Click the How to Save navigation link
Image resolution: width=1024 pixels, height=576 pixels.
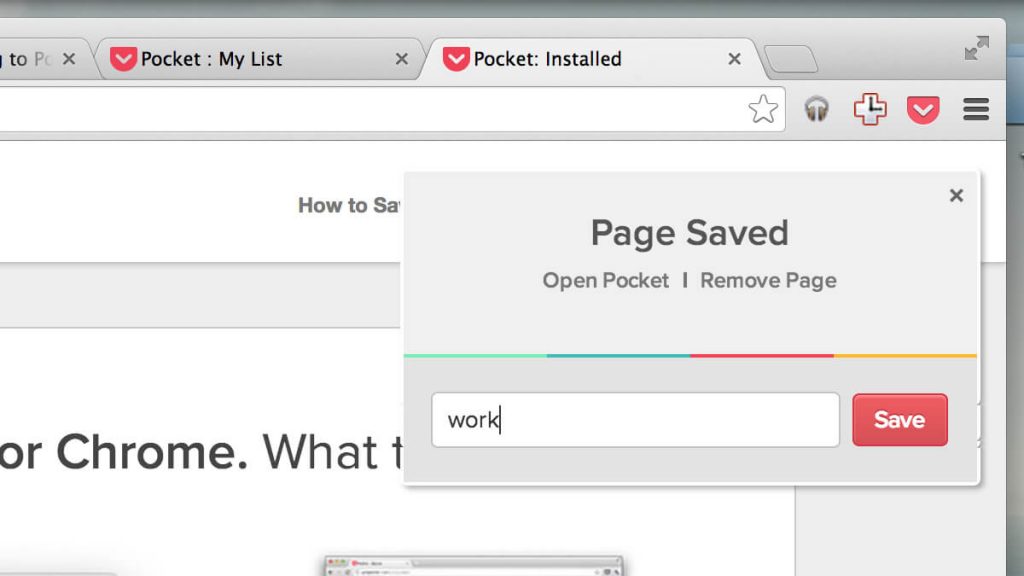[x=349, y=205]
